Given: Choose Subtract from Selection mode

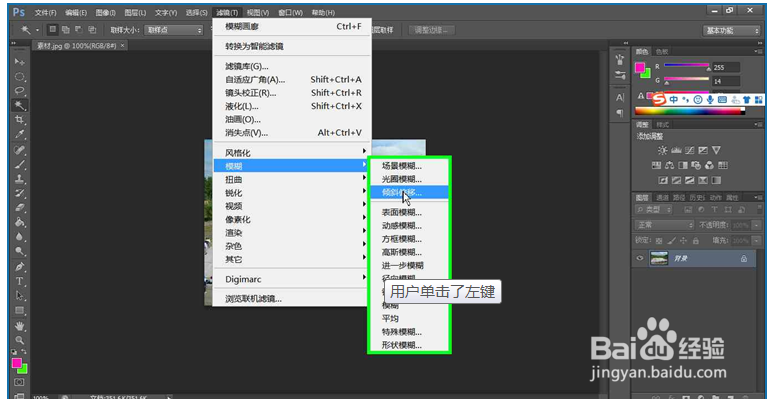Looking at the screenshot, I should [79, 30].
